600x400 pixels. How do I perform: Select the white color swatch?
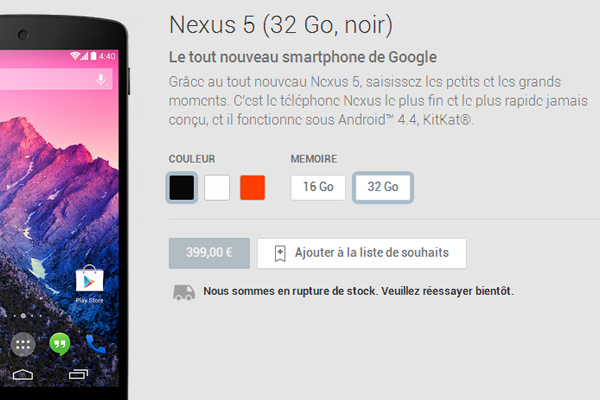[217, 188]
